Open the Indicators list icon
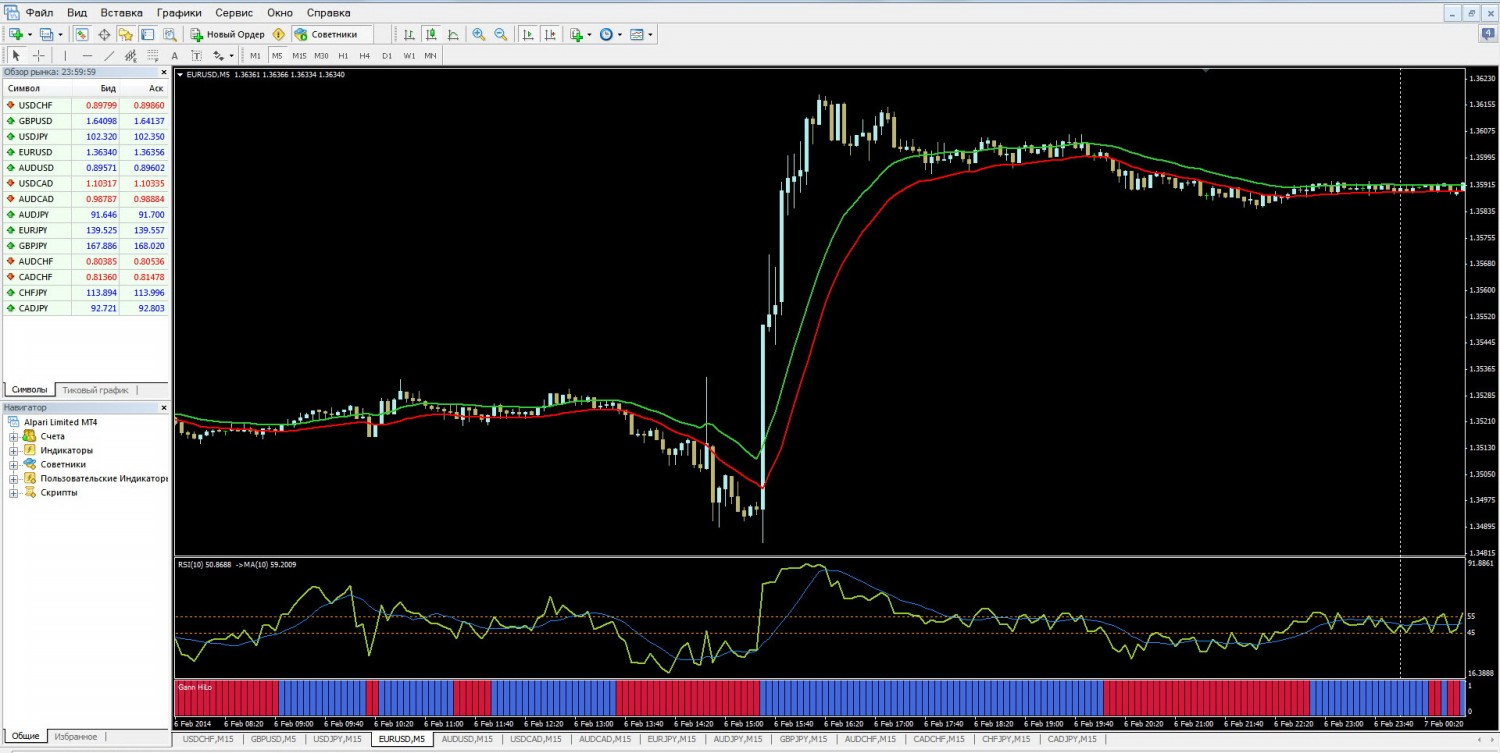Viewport: 1500px width, 753px height. click(x=576, y=34)
